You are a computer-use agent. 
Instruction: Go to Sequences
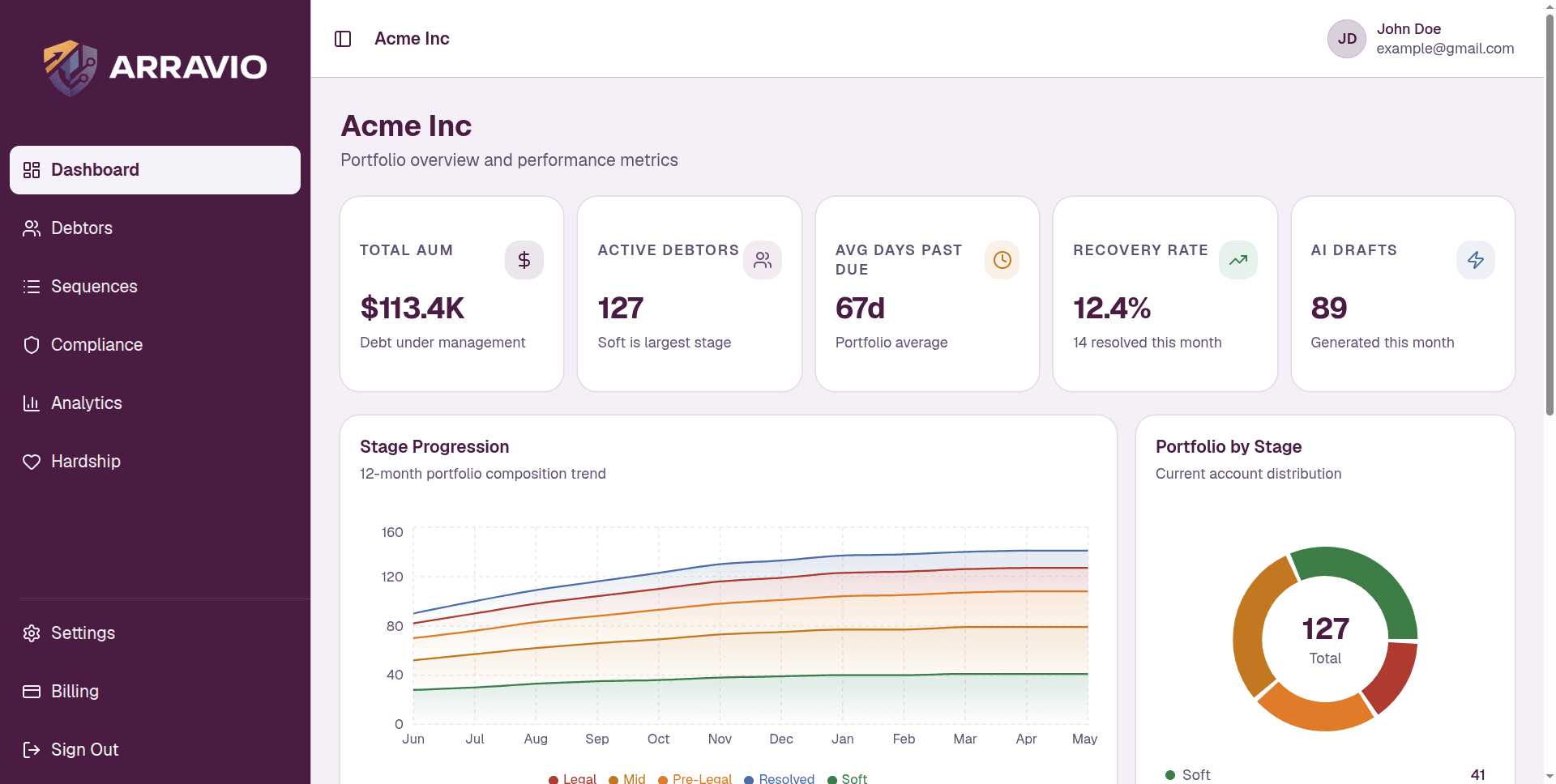click(x=155, y=287)
